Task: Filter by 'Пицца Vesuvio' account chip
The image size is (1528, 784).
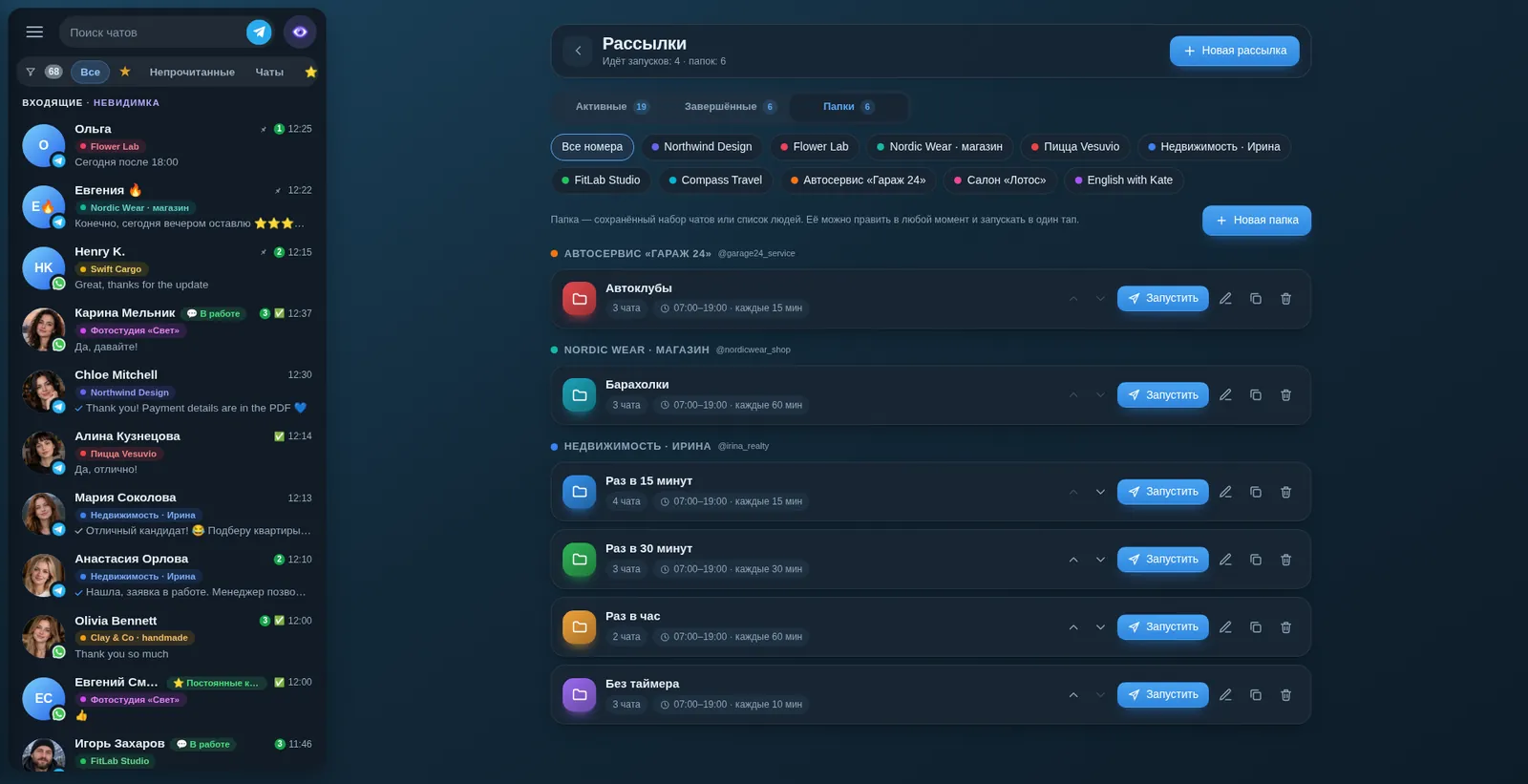Action: (x=1075, y=147)
